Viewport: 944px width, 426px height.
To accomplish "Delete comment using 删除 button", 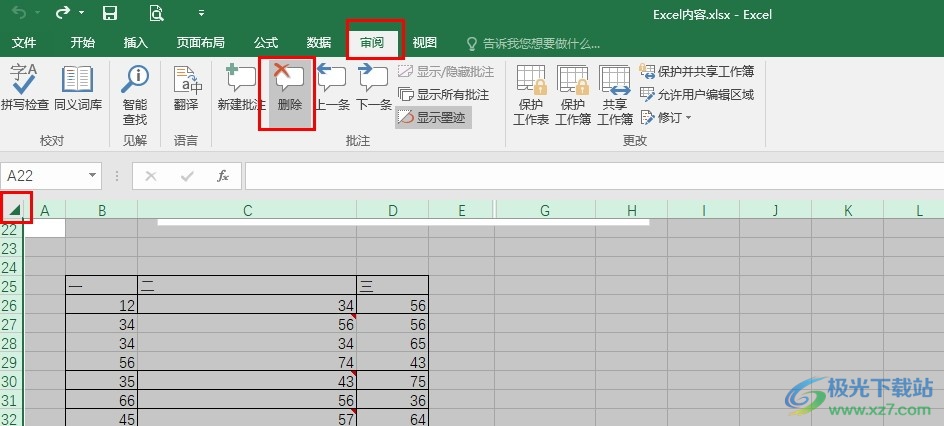I will 289,87.
